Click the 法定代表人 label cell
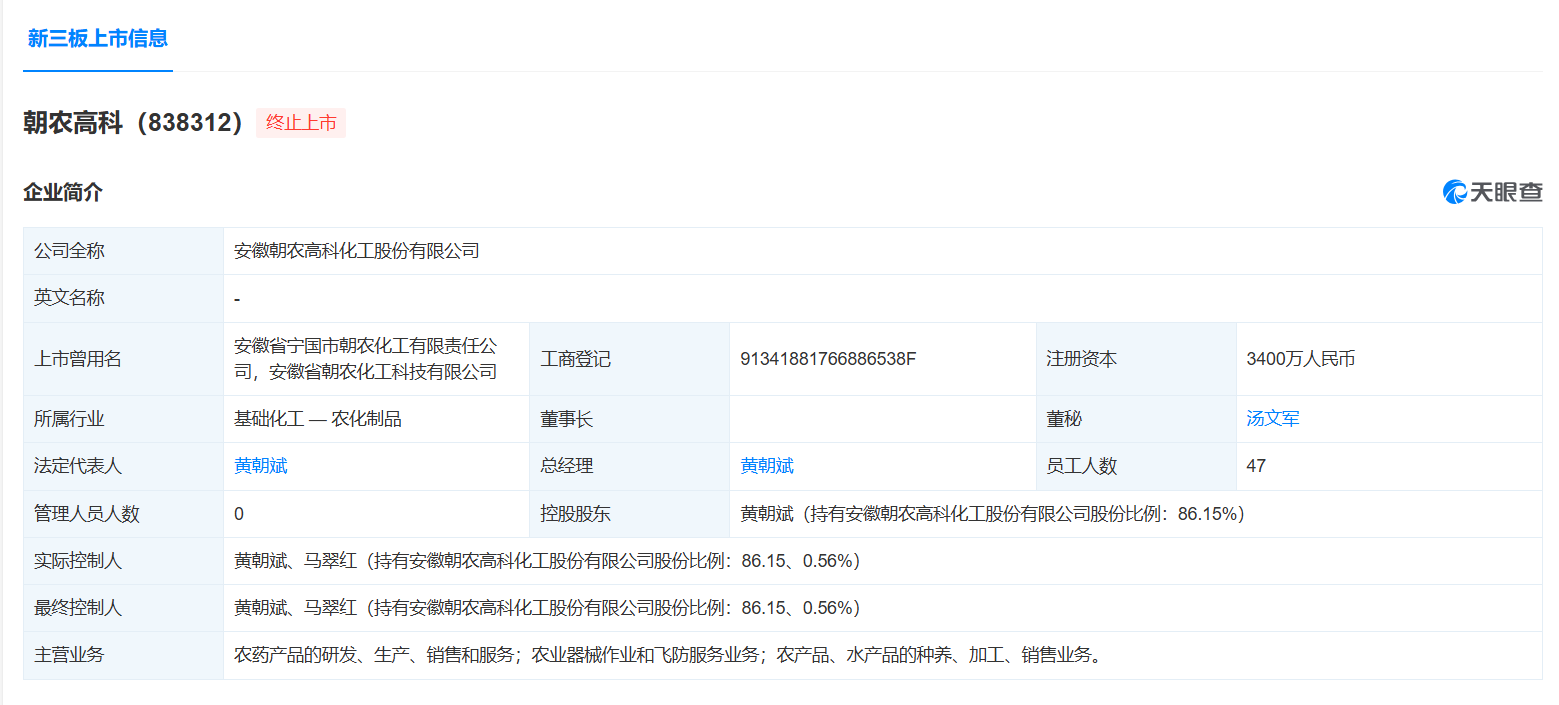 click(123, 466)
